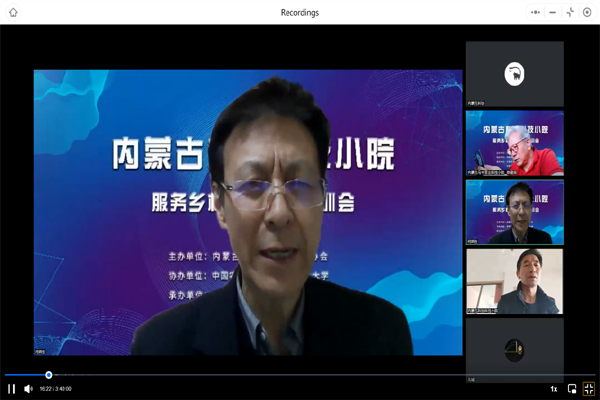Toggle picture-in-picture mini player icon
This screenshot has width=600, height=400.
tap(572, 388)
